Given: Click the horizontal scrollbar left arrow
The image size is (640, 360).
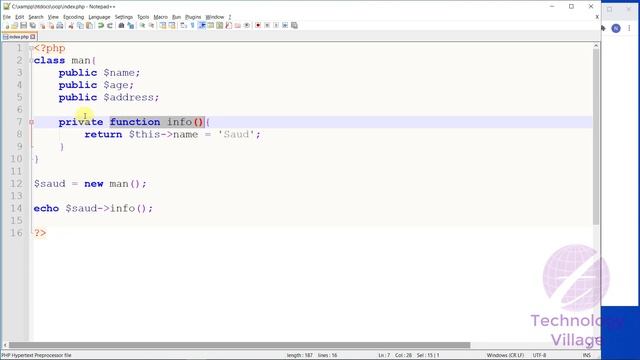Looking at the screenshot, I should point(5,345).
